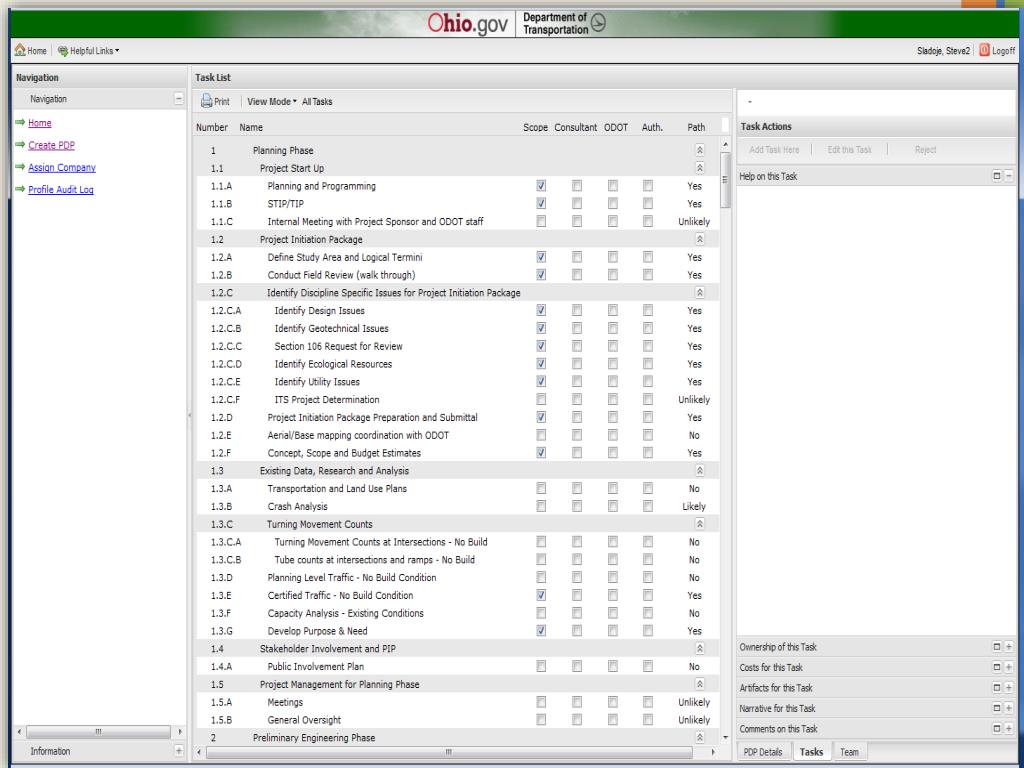Viewport: 1024px width, 768px height.
Task: Click scroll-up arrow of task list scrollbar
Action: point(725,144)
